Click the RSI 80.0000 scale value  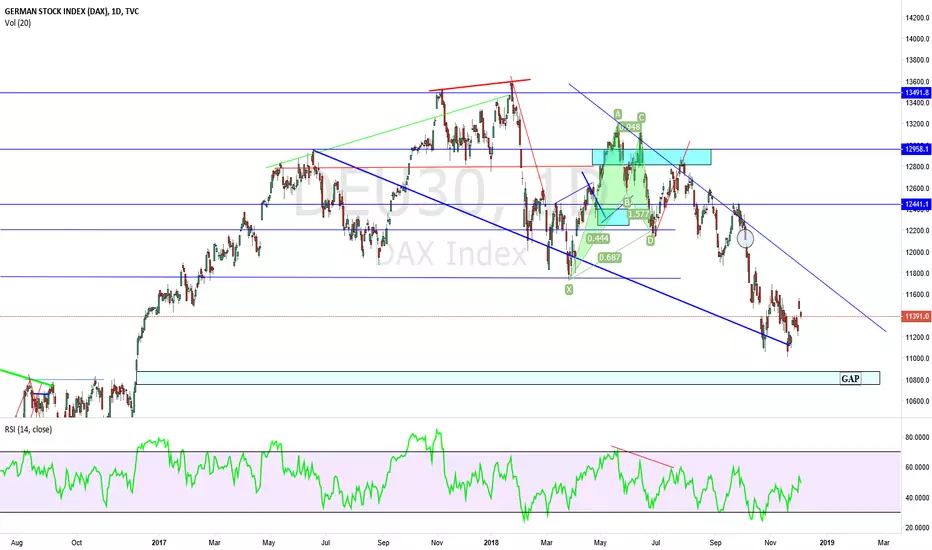coord(917,437)
